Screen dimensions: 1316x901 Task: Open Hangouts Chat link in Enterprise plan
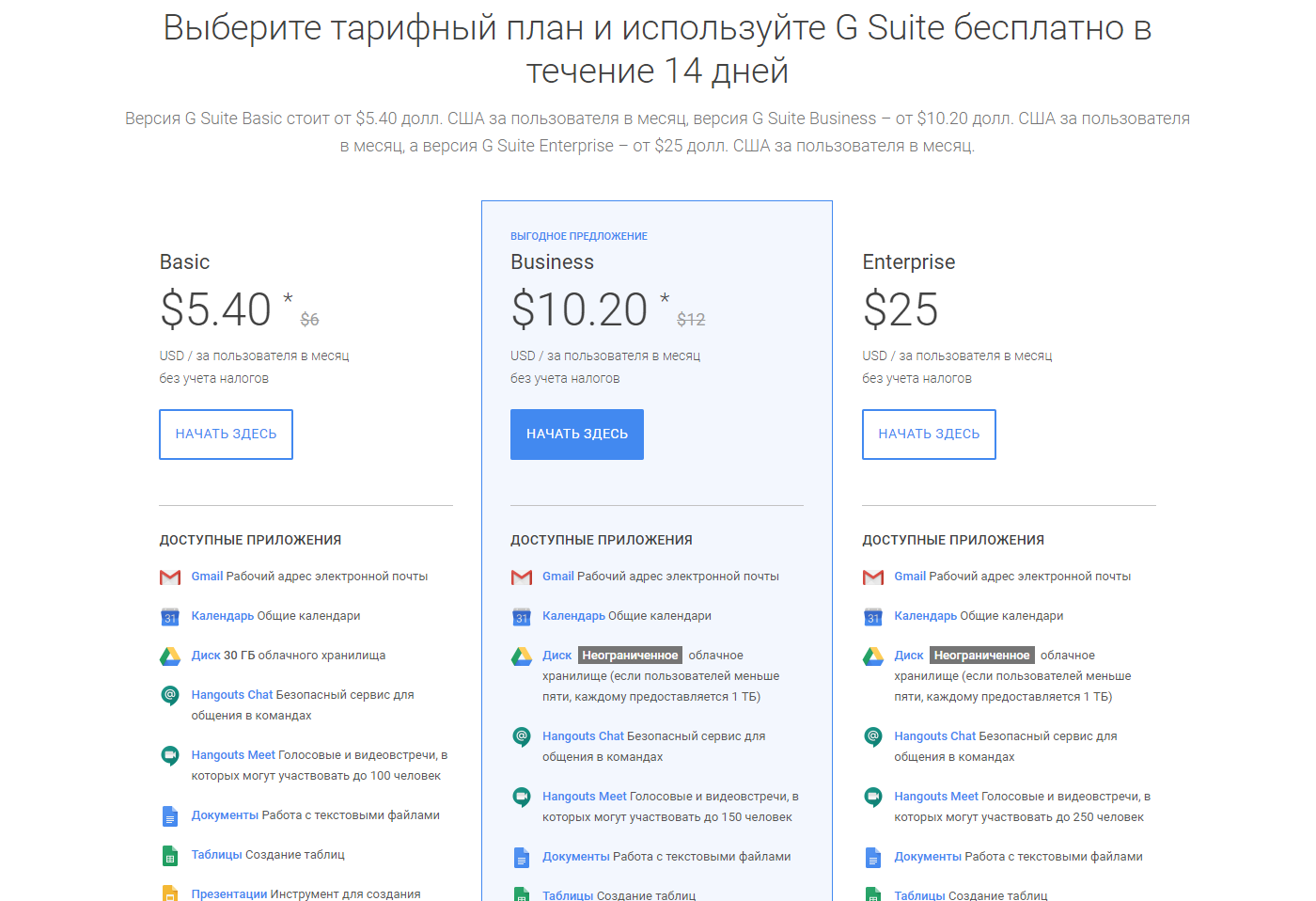[x=935, y=736]
